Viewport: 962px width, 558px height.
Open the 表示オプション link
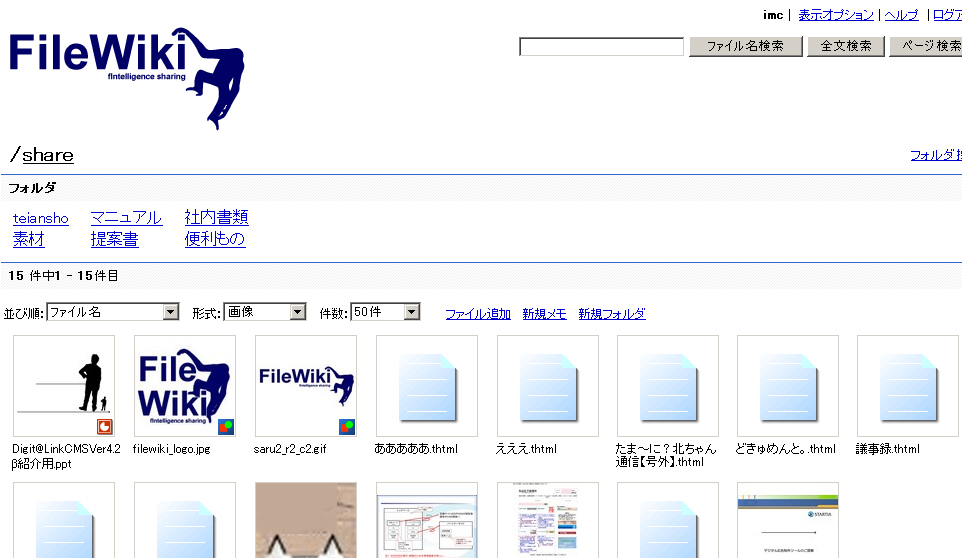point(836,15)
